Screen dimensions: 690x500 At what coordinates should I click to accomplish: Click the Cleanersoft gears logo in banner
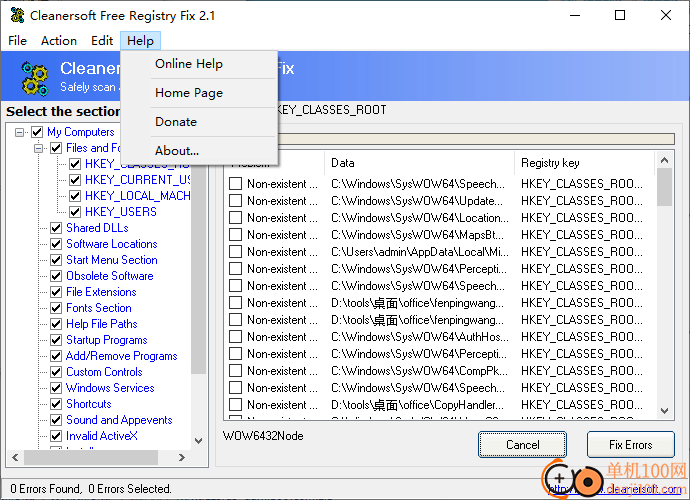[x=35, y=79]
